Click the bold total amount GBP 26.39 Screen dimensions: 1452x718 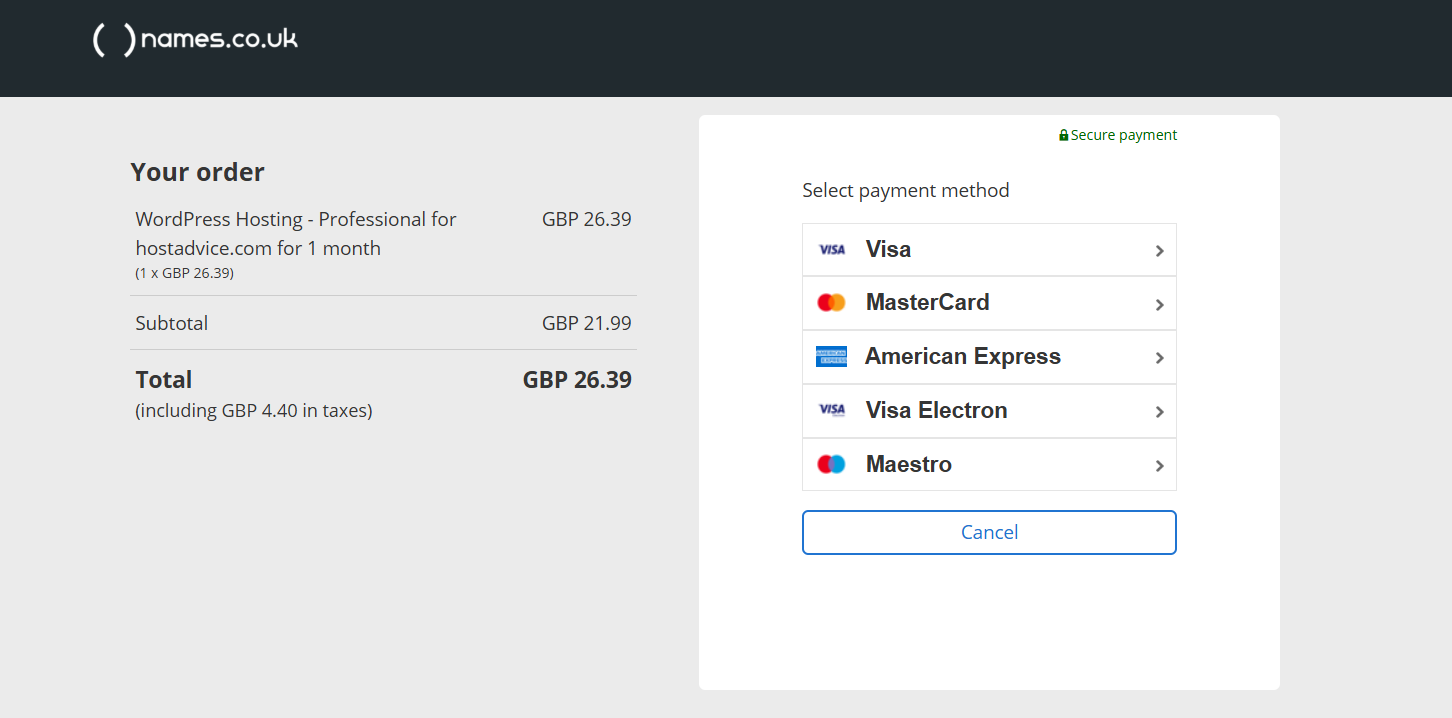coord(577,380)
